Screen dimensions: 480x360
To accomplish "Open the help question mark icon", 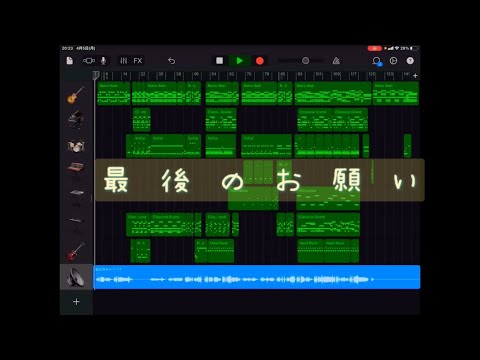I will click(x=410, y=61).
